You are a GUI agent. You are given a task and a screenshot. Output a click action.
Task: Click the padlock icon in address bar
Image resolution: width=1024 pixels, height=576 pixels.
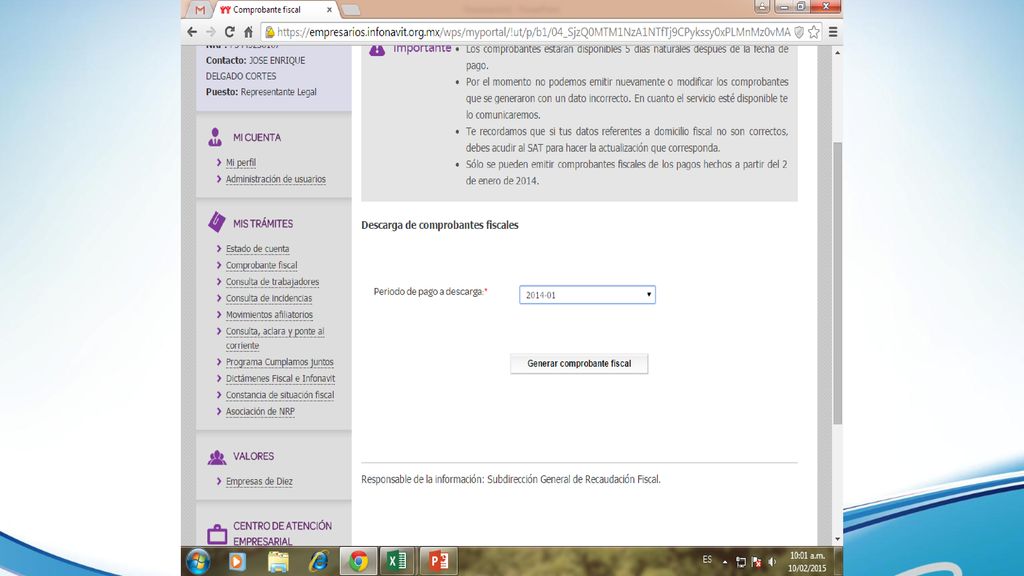pyautogui.click(x=270, y=31)
